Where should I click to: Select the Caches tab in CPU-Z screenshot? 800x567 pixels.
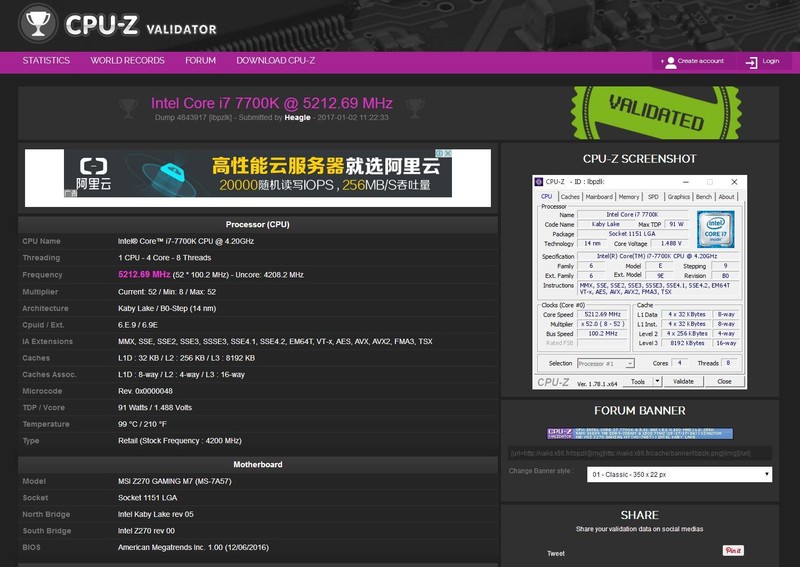tap(570, 196)
